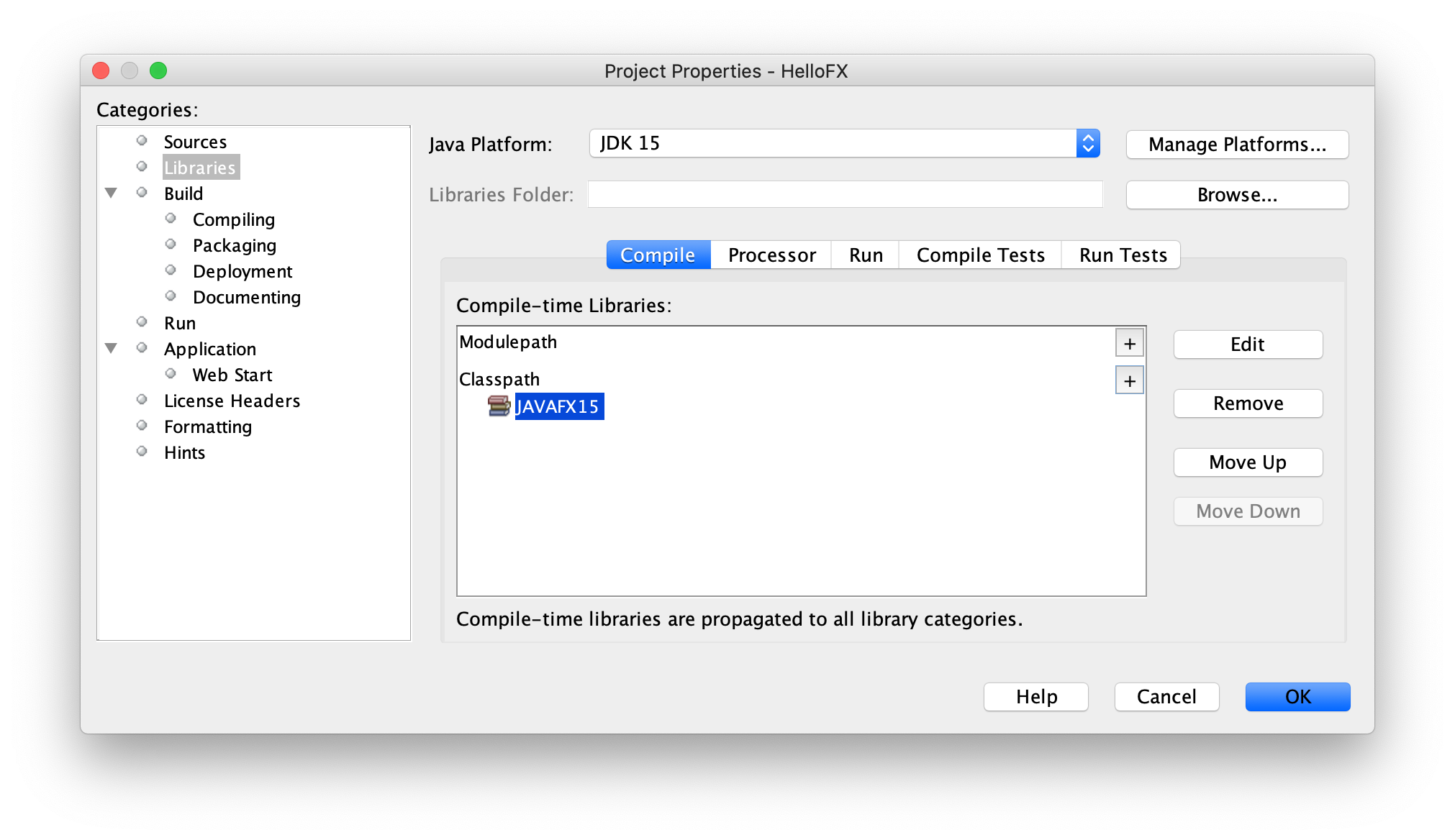
Task: Click the JAVAFX15 library books icon
Action: tap(499, 406)
